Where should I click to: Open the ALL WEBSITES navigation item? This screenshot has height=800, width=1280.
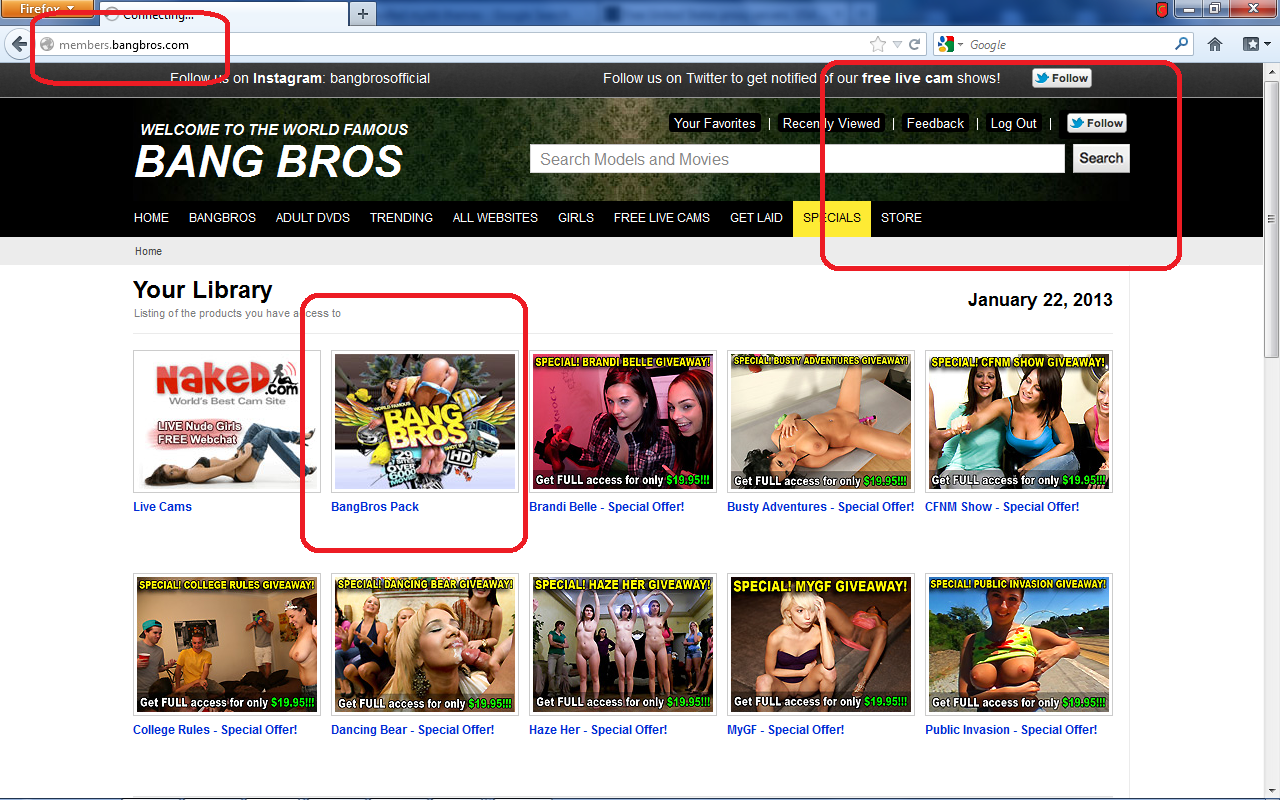(x=495, y=218)
